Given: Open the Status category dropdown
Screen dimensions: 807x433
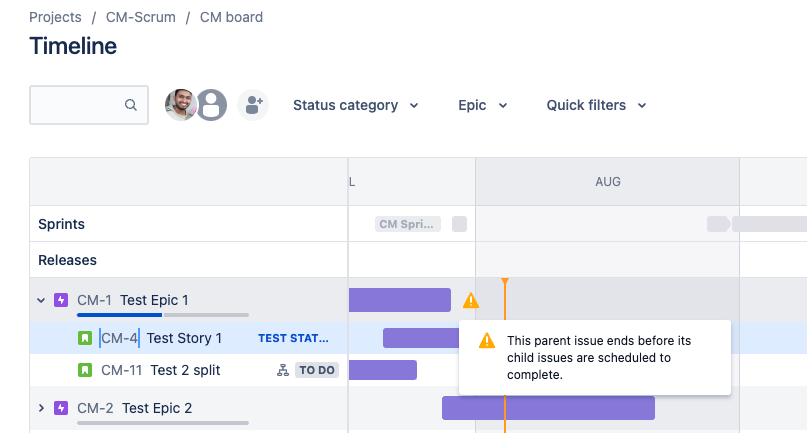Looking at the screenshot, I should click(355, 105).
